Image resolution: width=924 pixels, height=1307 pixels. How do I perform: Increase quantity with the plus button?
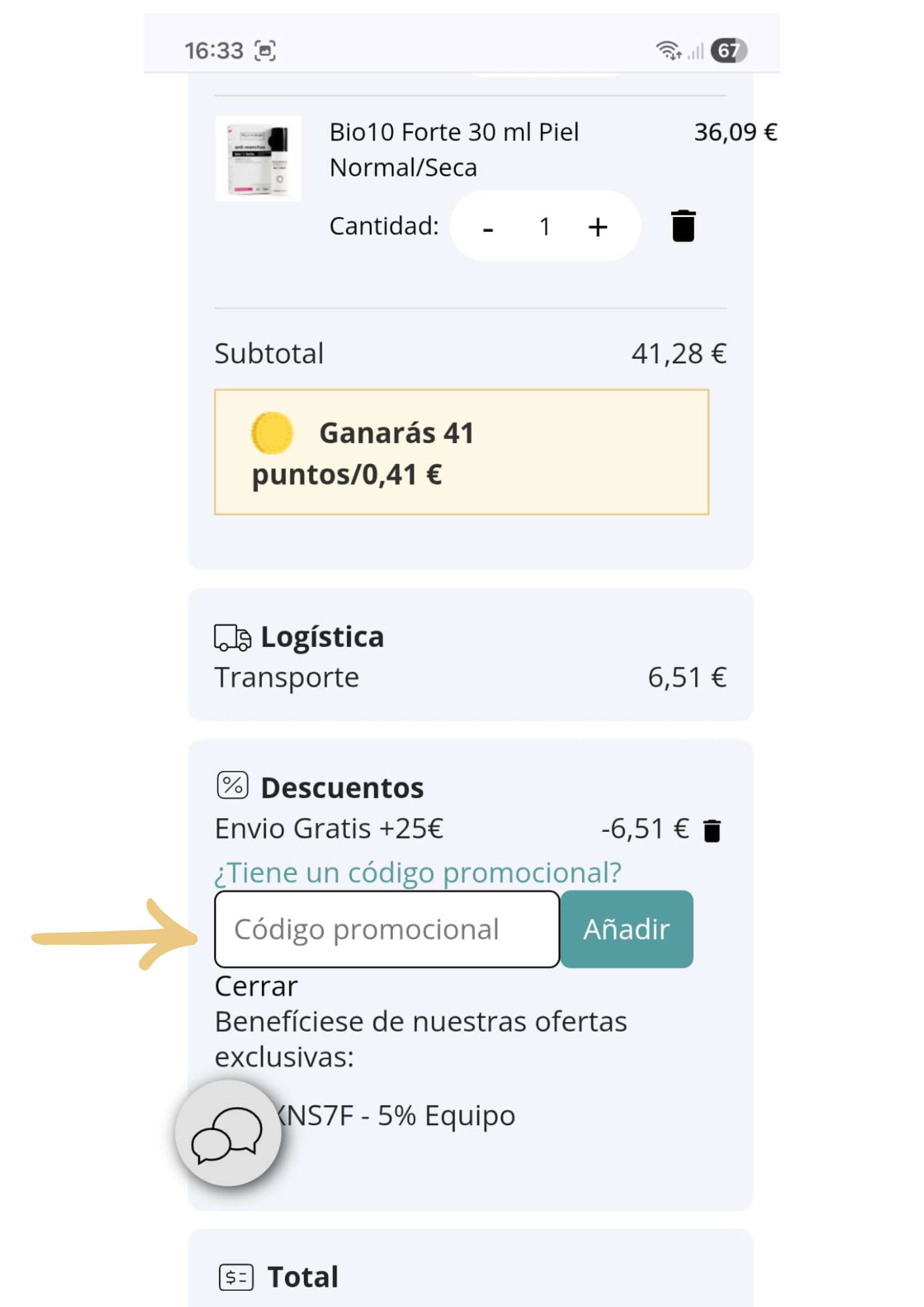point(597,227)
